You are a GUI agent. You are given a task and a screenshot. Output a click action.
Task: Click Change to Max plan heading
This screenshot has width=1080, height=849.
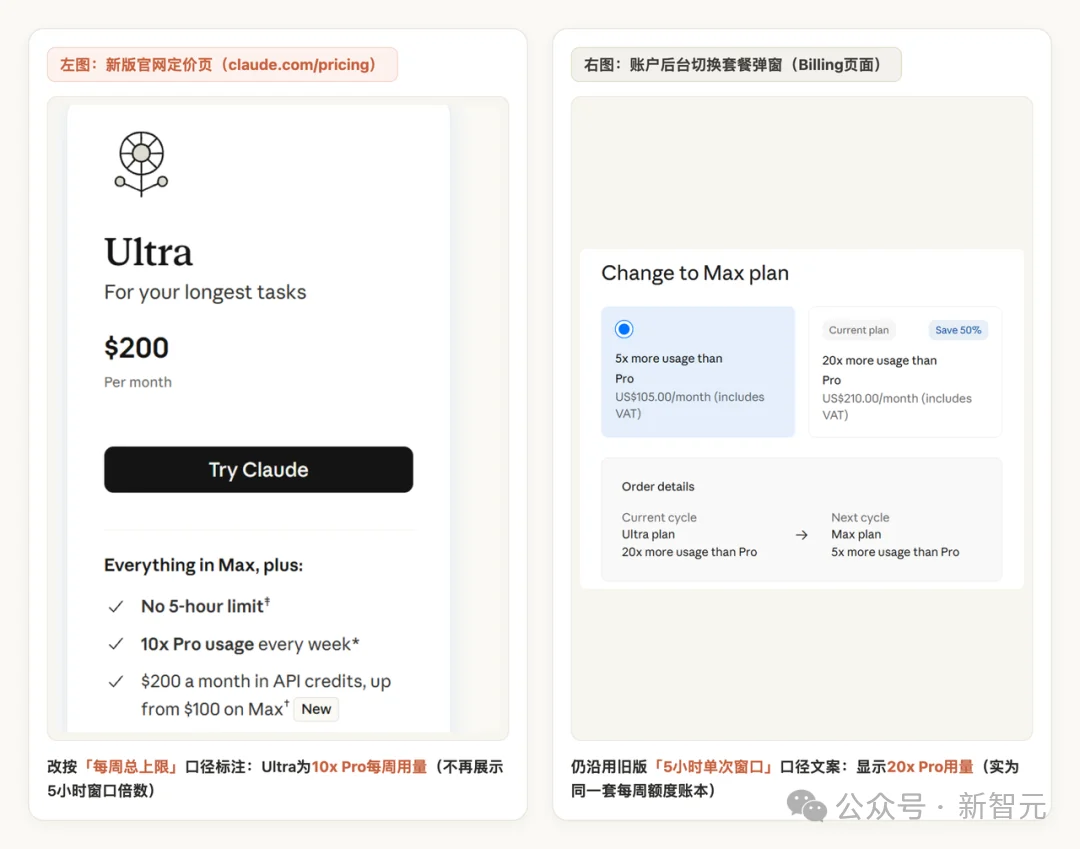(695, 273)
